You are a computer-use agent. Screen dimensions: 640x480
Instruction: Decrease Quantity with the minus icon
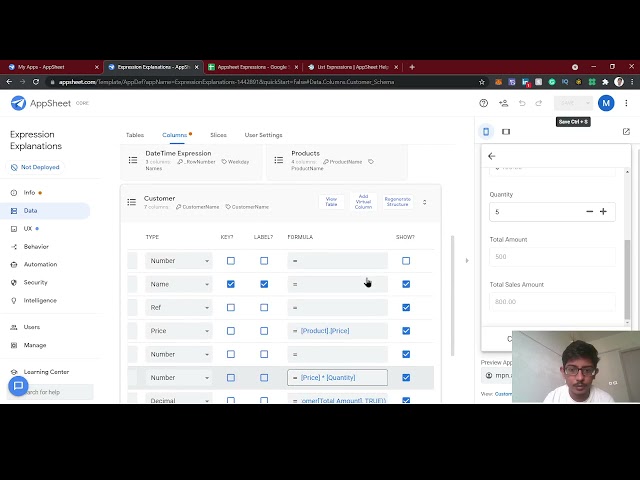tap(589, 211)
